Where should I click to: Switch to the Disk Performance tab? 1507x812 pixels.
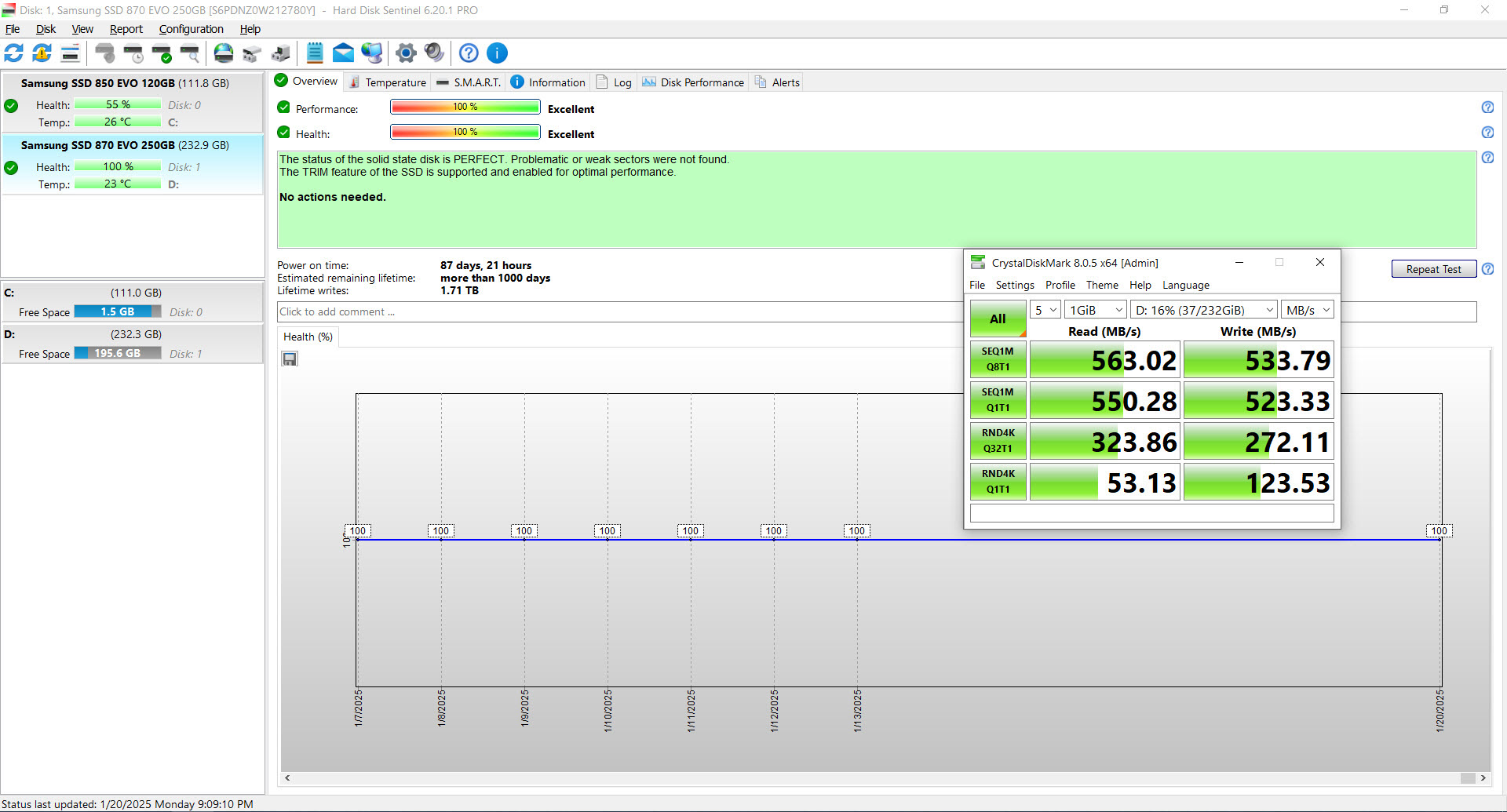point(693,82)
